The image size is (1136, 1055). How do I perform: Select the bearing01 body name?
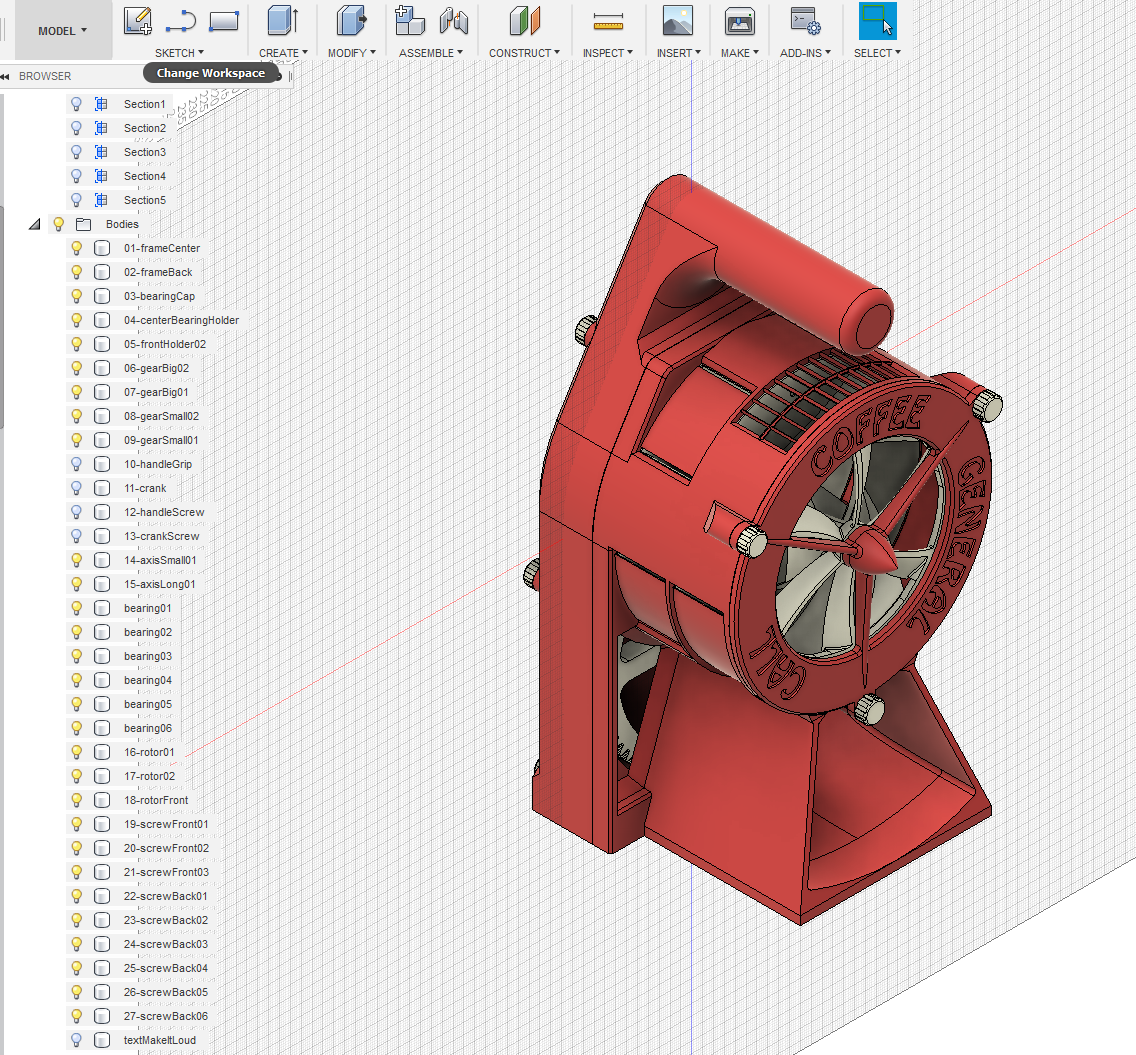tap(148, 608)
